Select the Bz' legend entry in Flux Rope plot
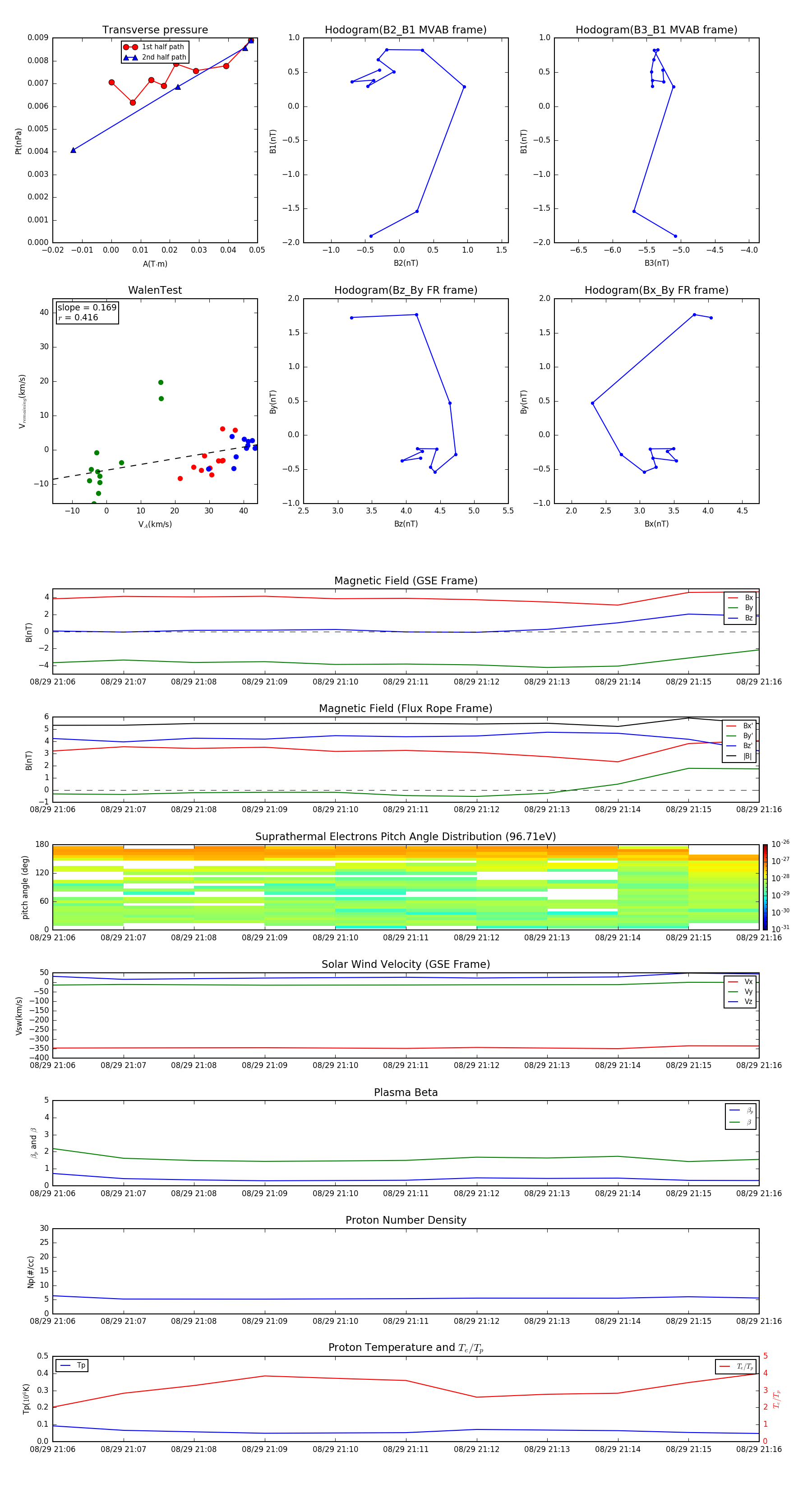 click(x=740, y=746)
